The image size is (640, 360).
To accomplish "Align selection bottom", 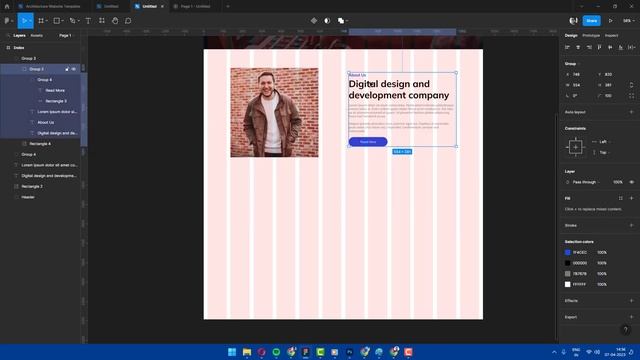I will coord(620,47).
